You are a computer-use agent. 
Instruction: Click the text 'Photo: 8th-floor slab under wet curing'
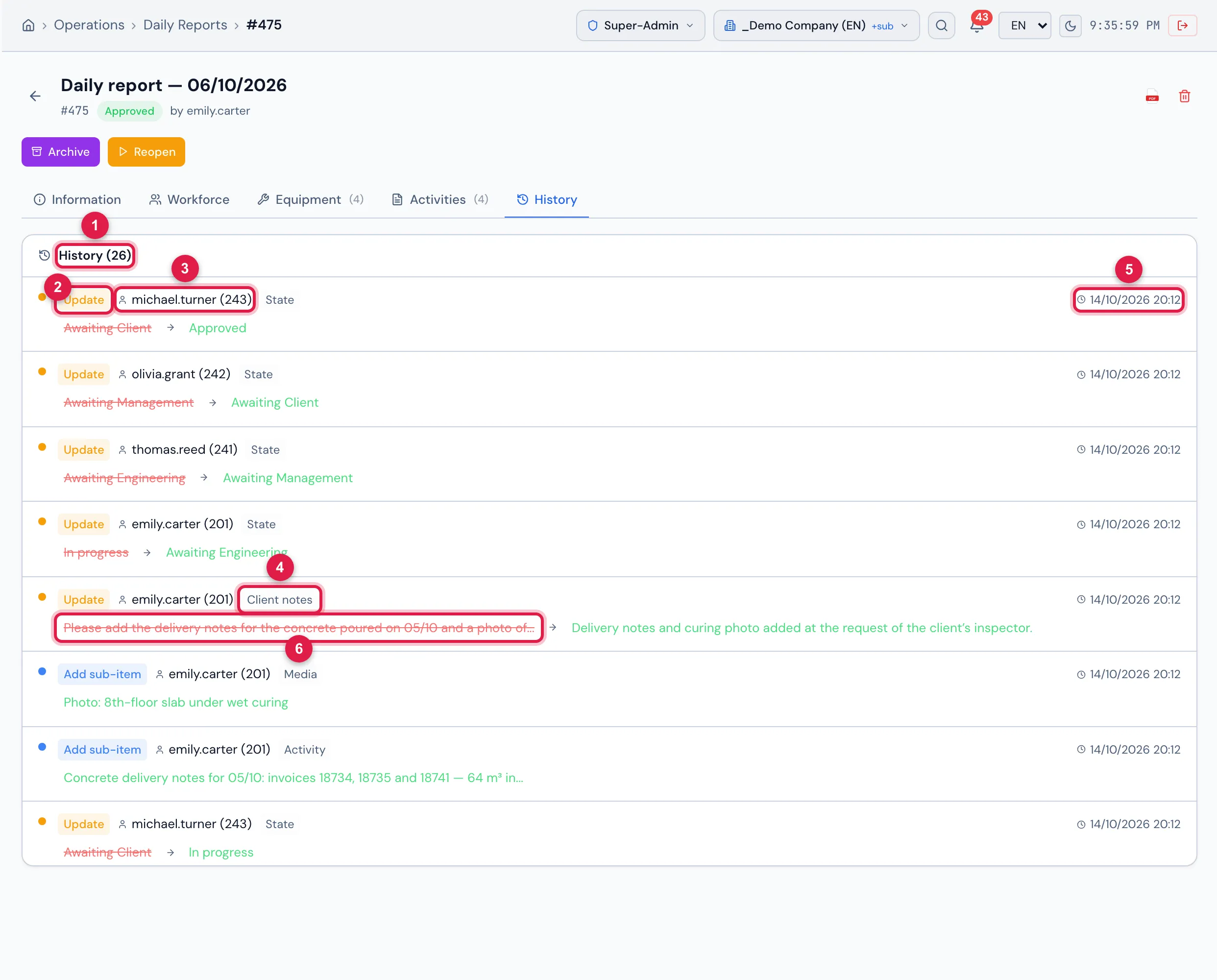[175, 702]
